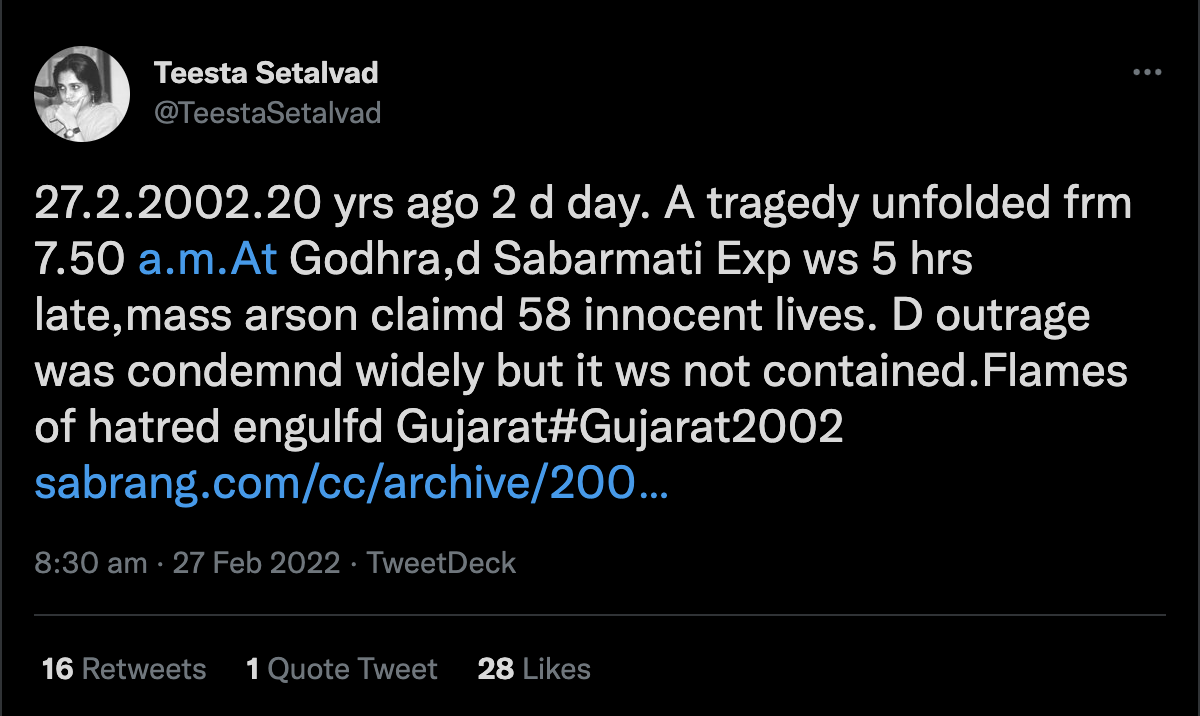Click the 8:30 am timestamp
The height and width of the screenshot is (716, 1200).
91,563
